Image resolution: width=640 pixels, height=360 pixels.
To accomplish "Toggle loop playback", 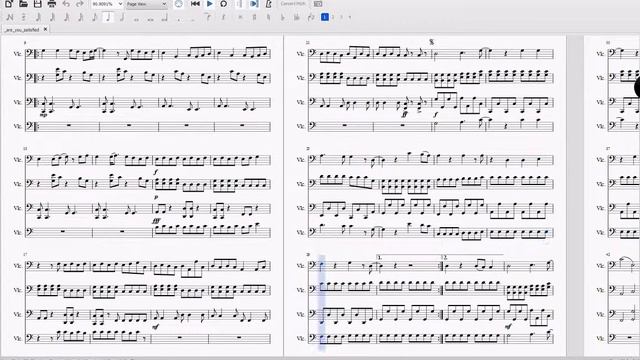I will (x=224, y=4).
